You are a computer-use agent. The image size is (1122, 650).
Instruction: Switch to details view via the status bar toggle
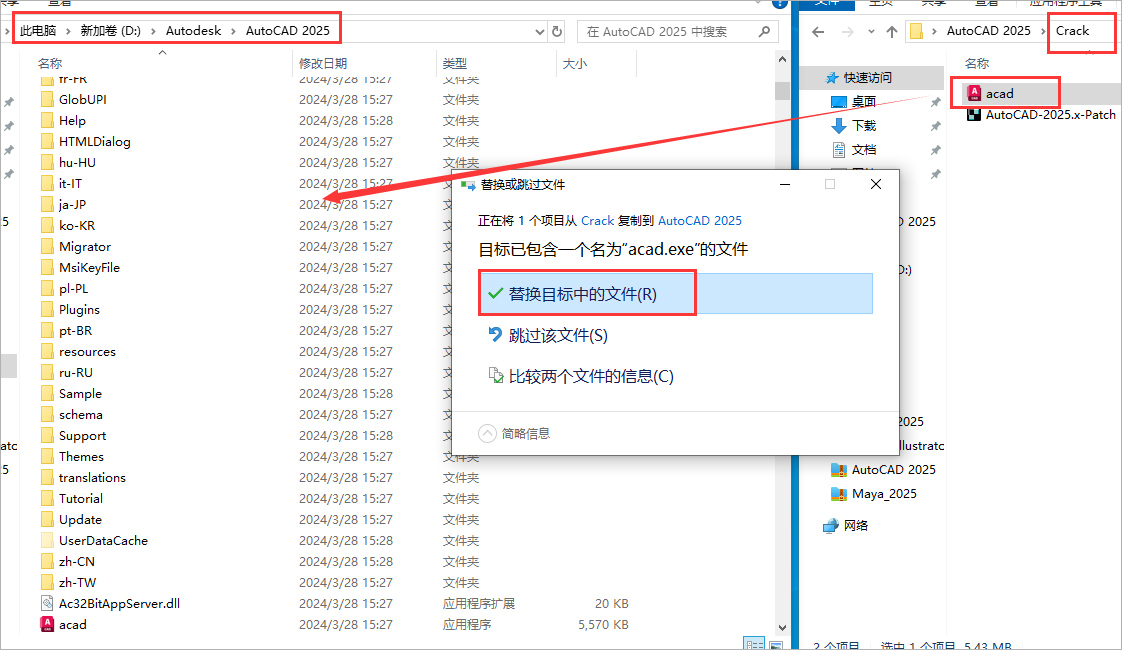(x=754, y=642)
